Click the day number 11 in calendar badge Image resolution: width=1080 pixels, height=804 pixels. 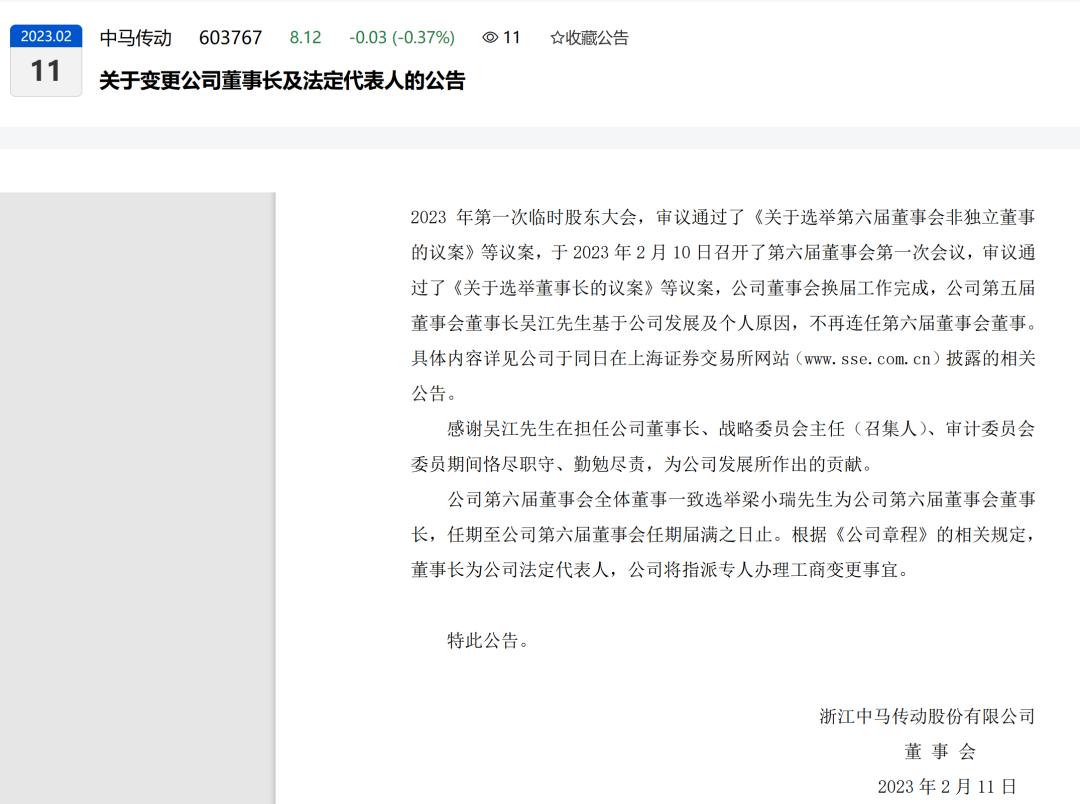pyautogui.click(x=46, y=71)
